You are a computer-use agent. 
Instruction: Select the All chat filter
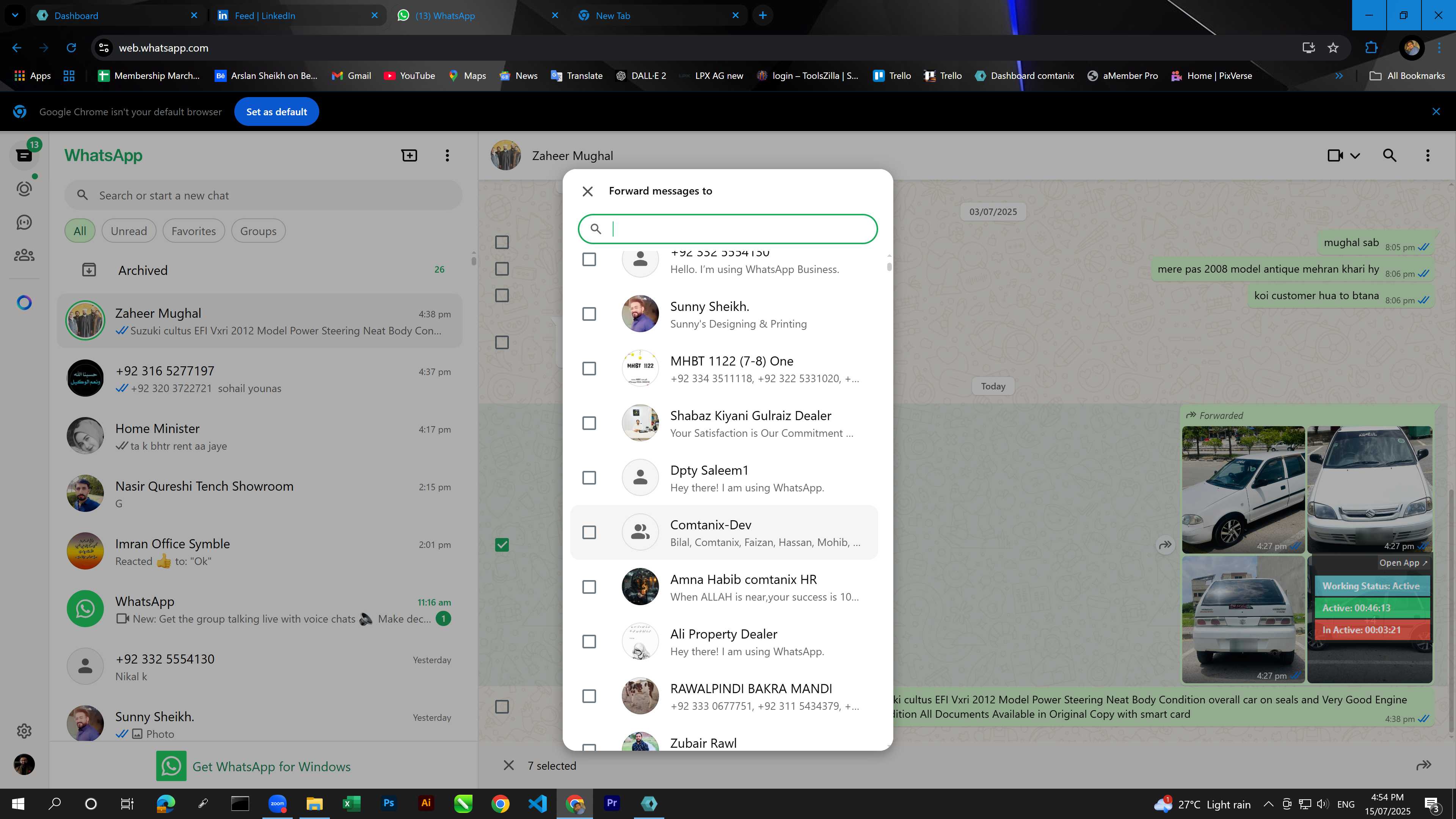click(x=80, y=231)
